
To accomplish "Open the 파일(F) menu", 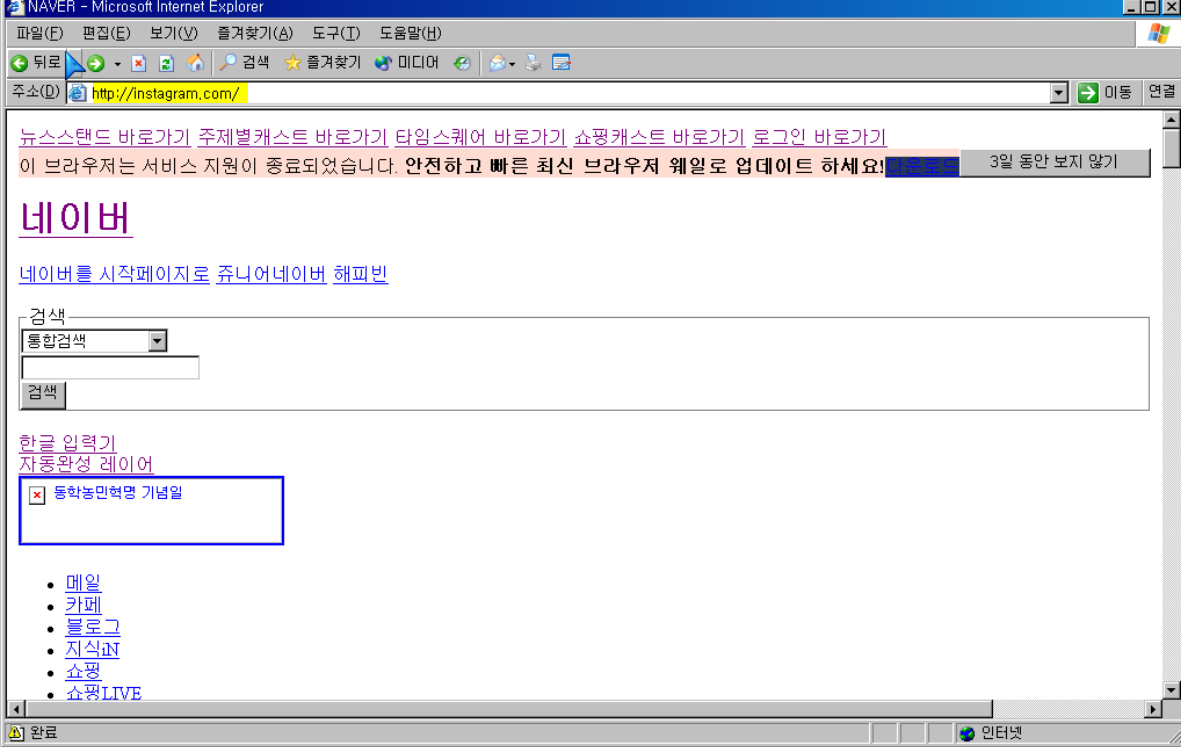I will [x=40, y=33].
